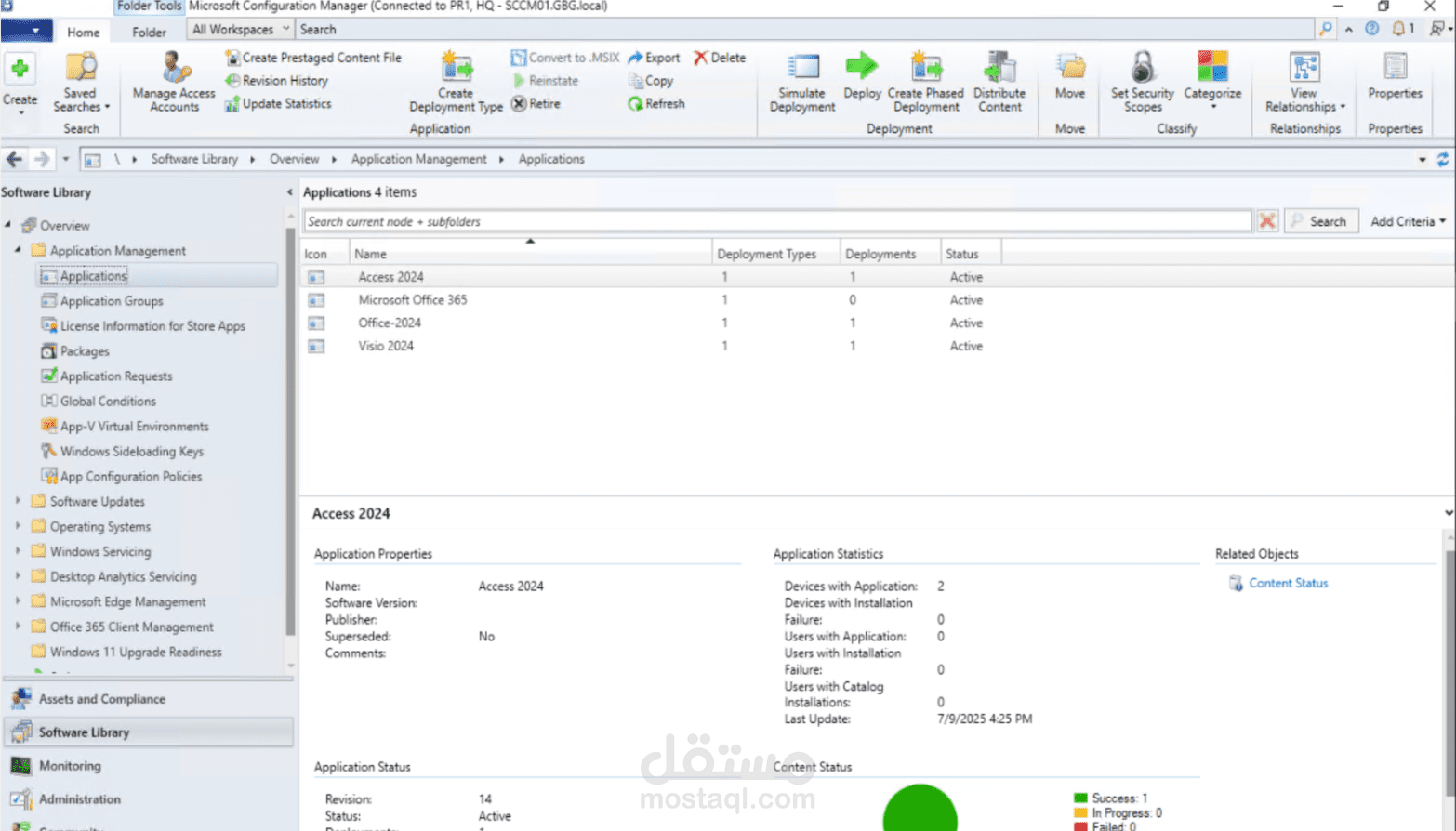Click Distribute Content
This screenshot has width=1456, height=831.
tap(999, 82)
